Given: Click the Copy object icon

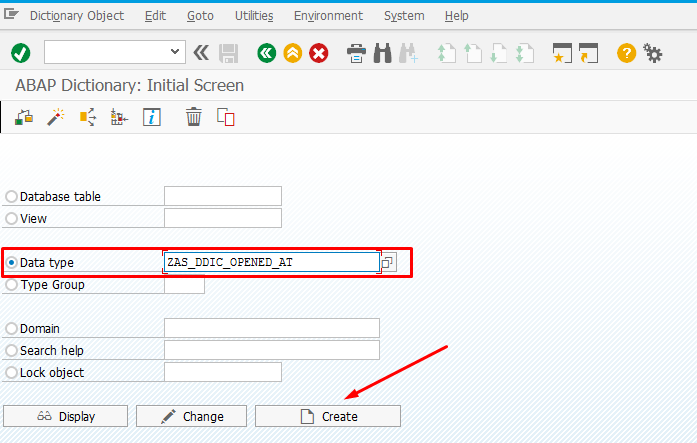Looking at the screenshot, I should (x=225, y=118).
